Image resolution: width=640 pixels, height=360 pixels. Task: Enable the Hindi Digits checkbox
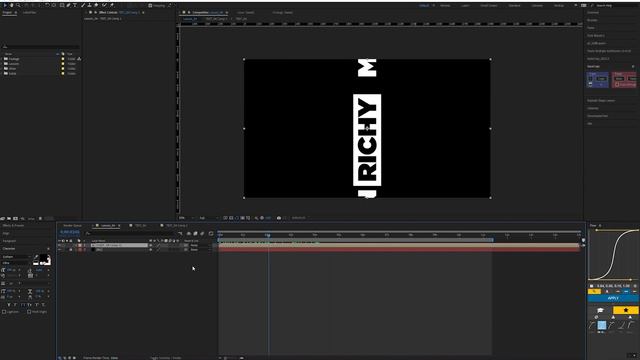tap(29, 312)
